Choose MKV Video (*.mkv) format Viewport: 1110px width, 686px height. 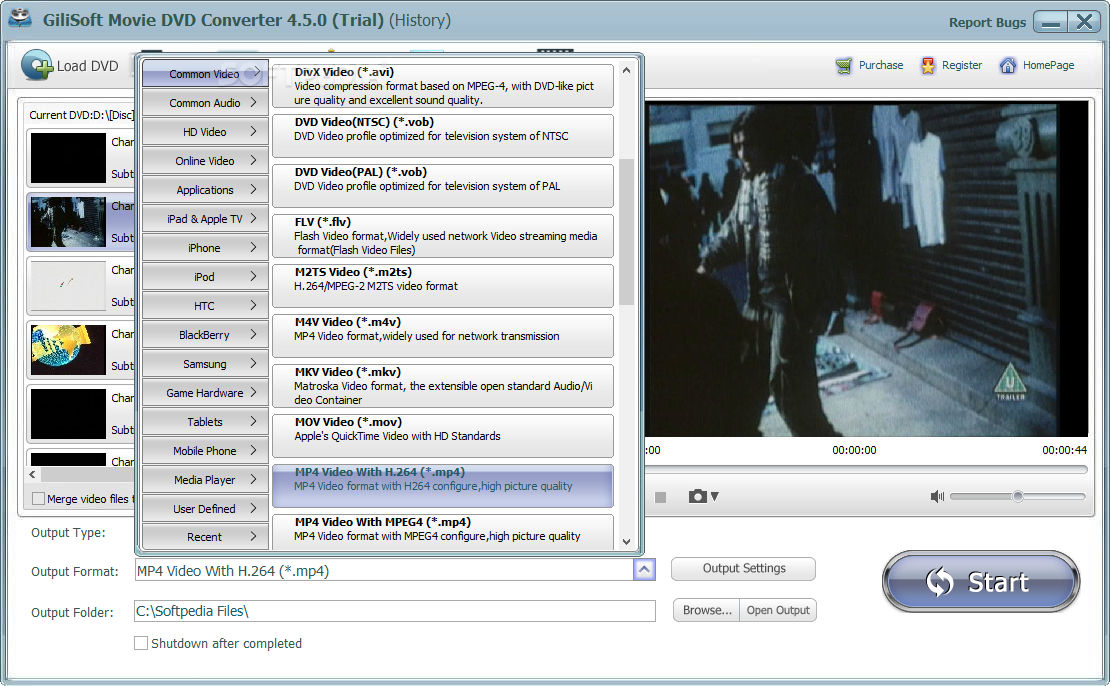click(x=443, y=386)
